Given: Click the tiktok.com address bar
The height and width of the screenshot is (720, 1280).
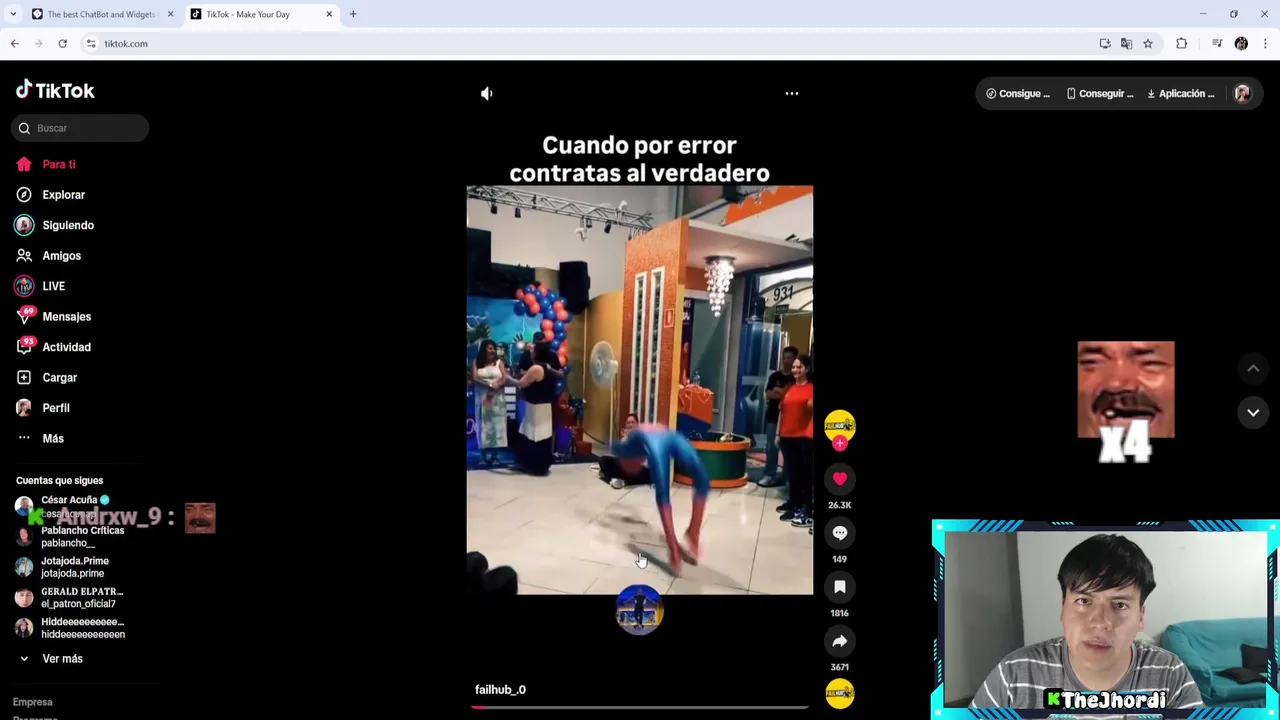Looking at the screenshot, I should [x=590, y=44].
